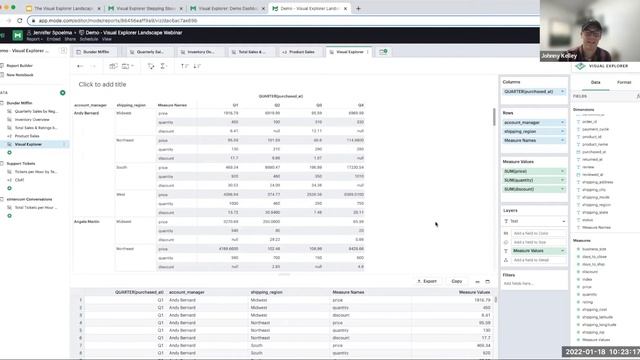
Task: Click the Dunder Mifflin query icon in sidebar
Action: tap(2, 103)
